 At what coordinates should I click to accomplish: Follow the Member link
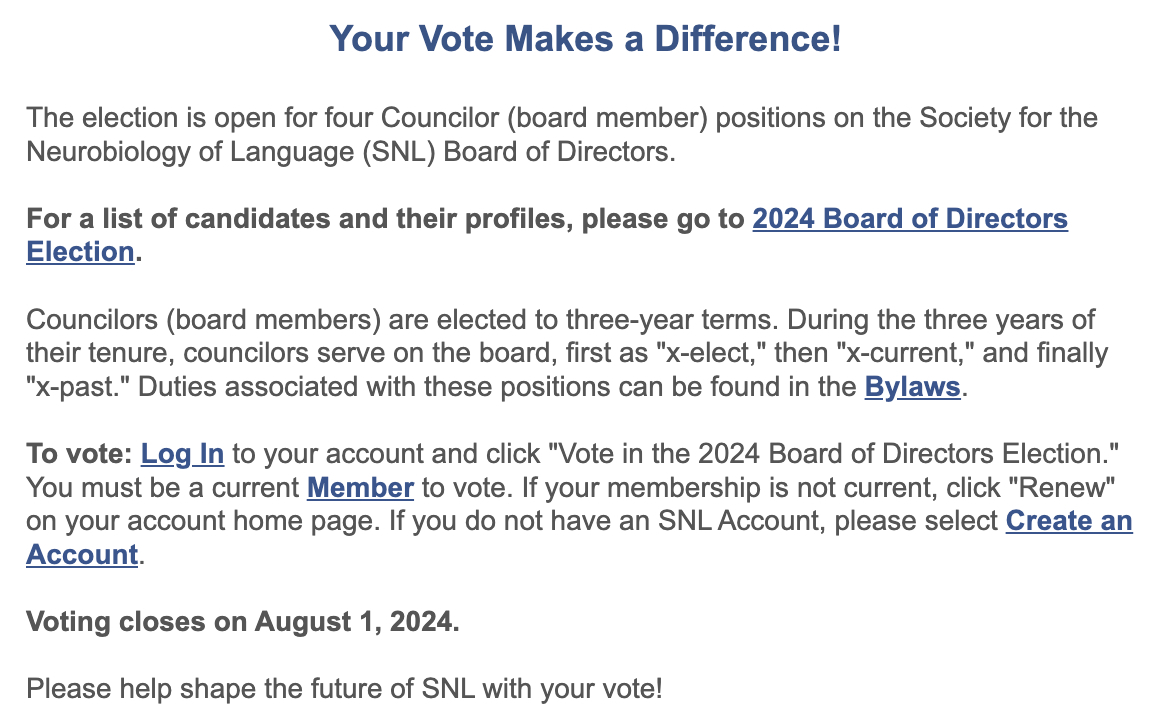(x=360, y=488)
